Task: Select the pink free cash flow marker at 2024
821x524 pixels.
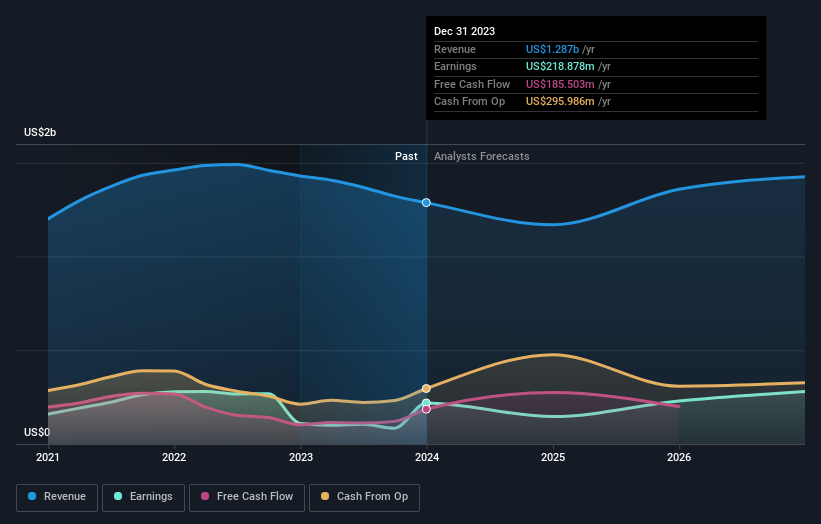Action: (426, 409)
